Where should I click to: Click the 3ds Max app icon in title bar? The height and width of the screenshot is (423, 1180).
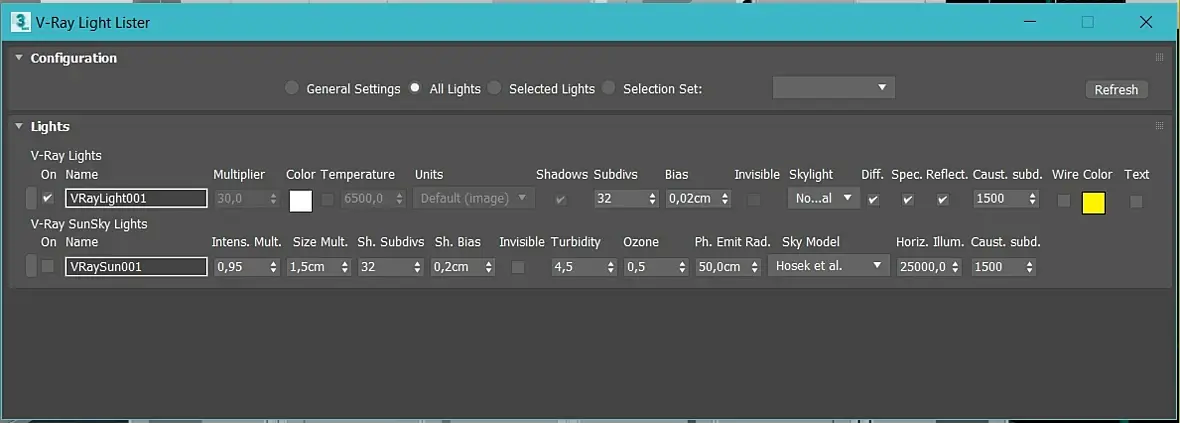21,23
